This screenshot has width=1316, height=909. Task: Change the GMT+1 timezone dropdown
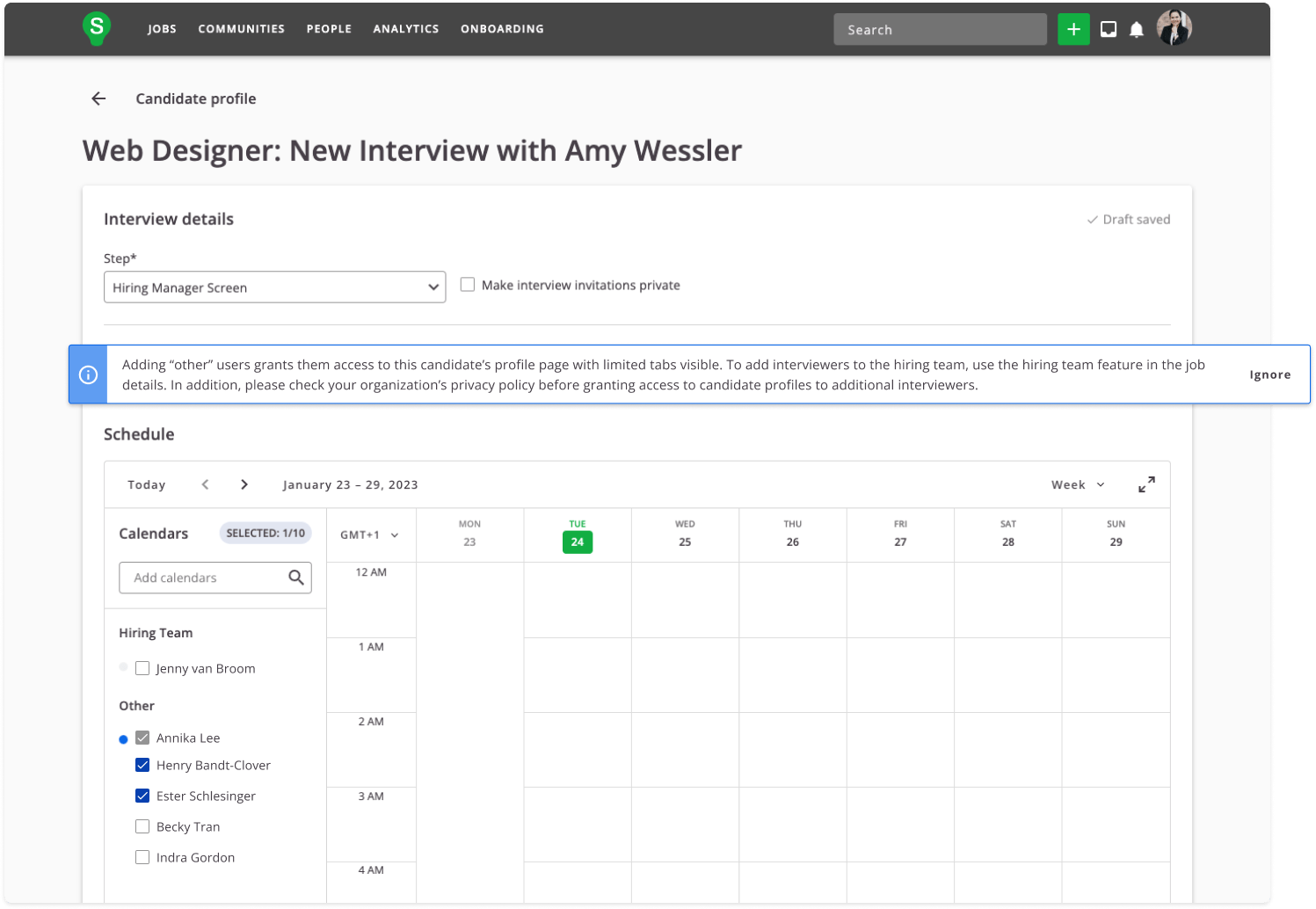pos(369,534)
